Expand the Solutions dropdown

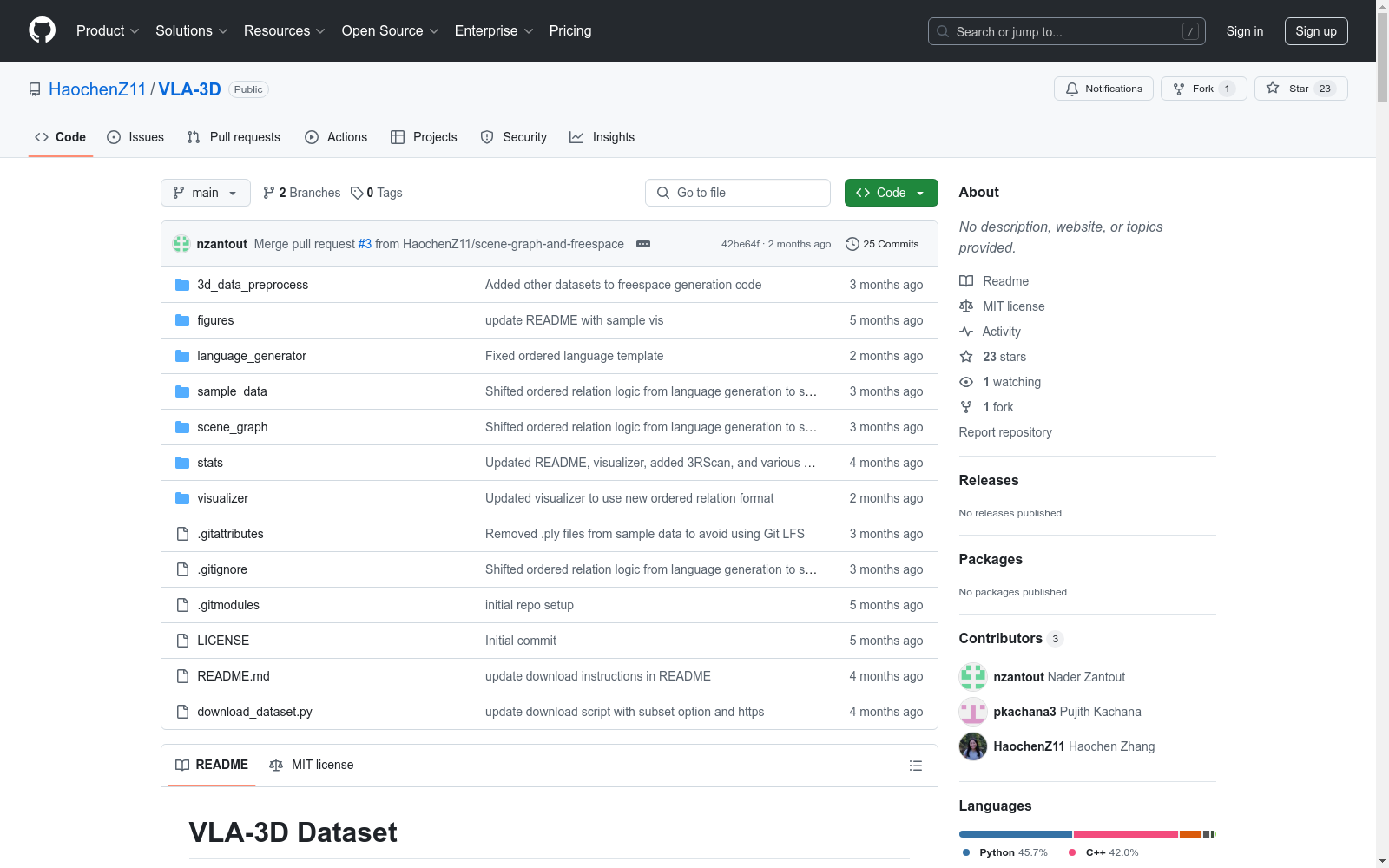click(x=192, y=31)
